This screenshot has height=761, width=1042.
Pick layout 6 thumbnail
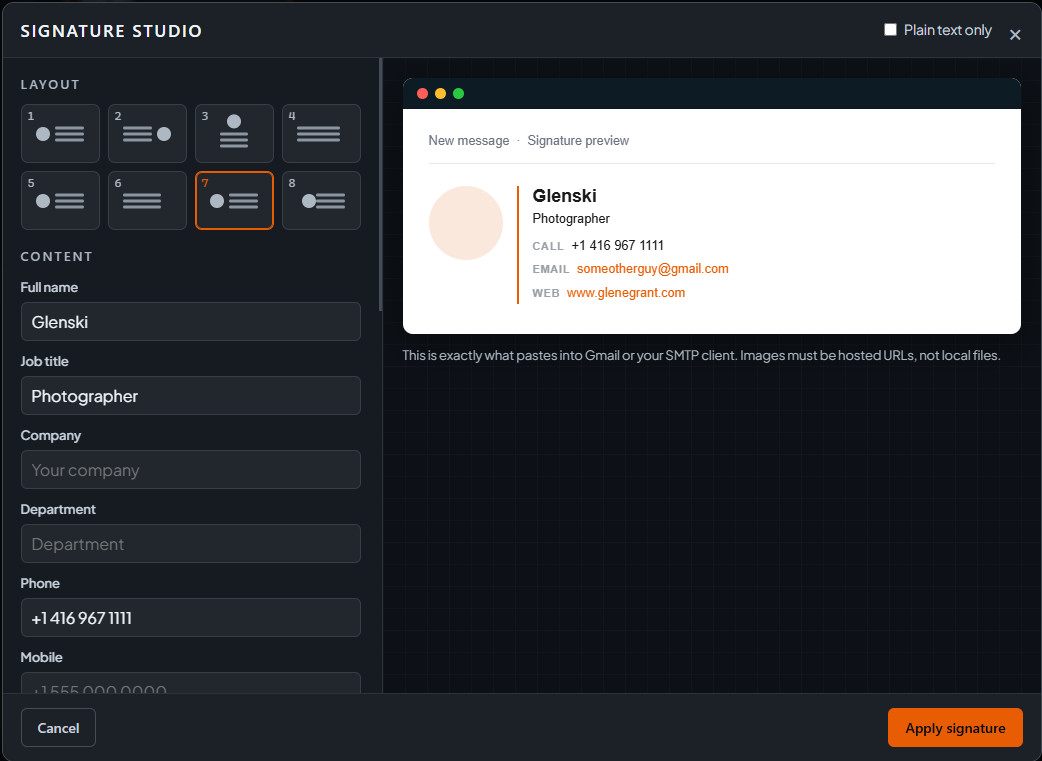[x=148, y=201]
